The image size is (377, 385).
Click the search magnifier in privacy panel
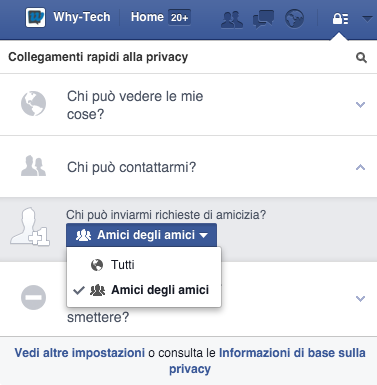pyautogui.click(x=361, y=58)
